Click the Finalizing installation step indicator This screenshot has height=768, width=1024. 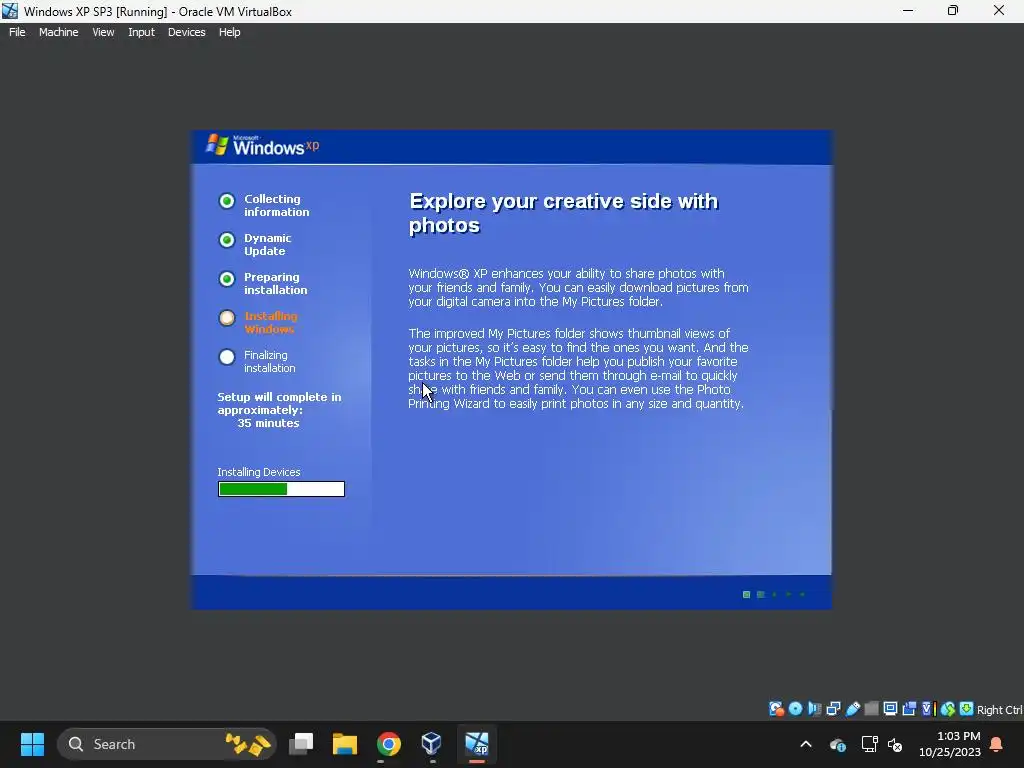tap(227, 357)
